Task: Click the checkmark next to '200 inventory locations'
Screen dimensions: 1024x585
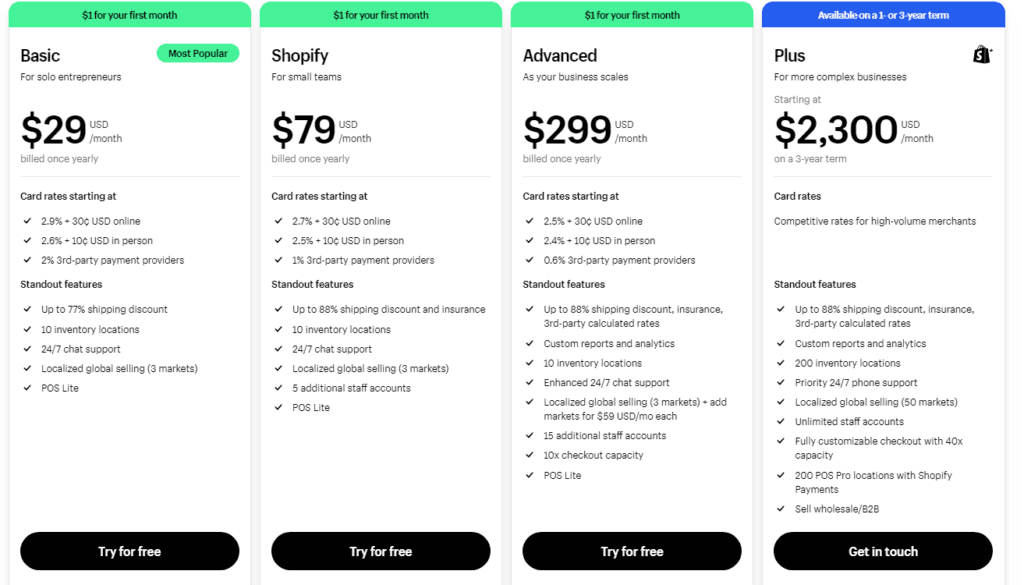Action: pyautogui.click(x=778, y=362)
